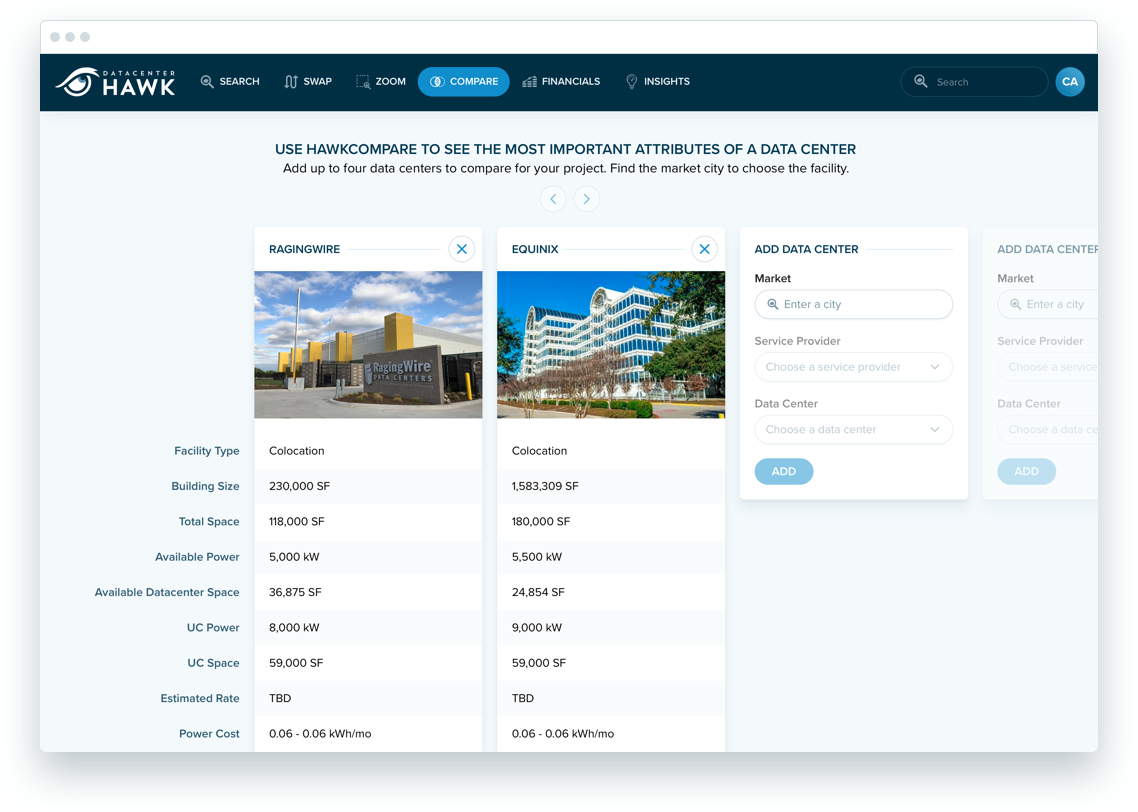The height and width of the screenshot is (812, 1138).
Task: Go to next data centers with right arrow
Action: click(x=586, y=199)
